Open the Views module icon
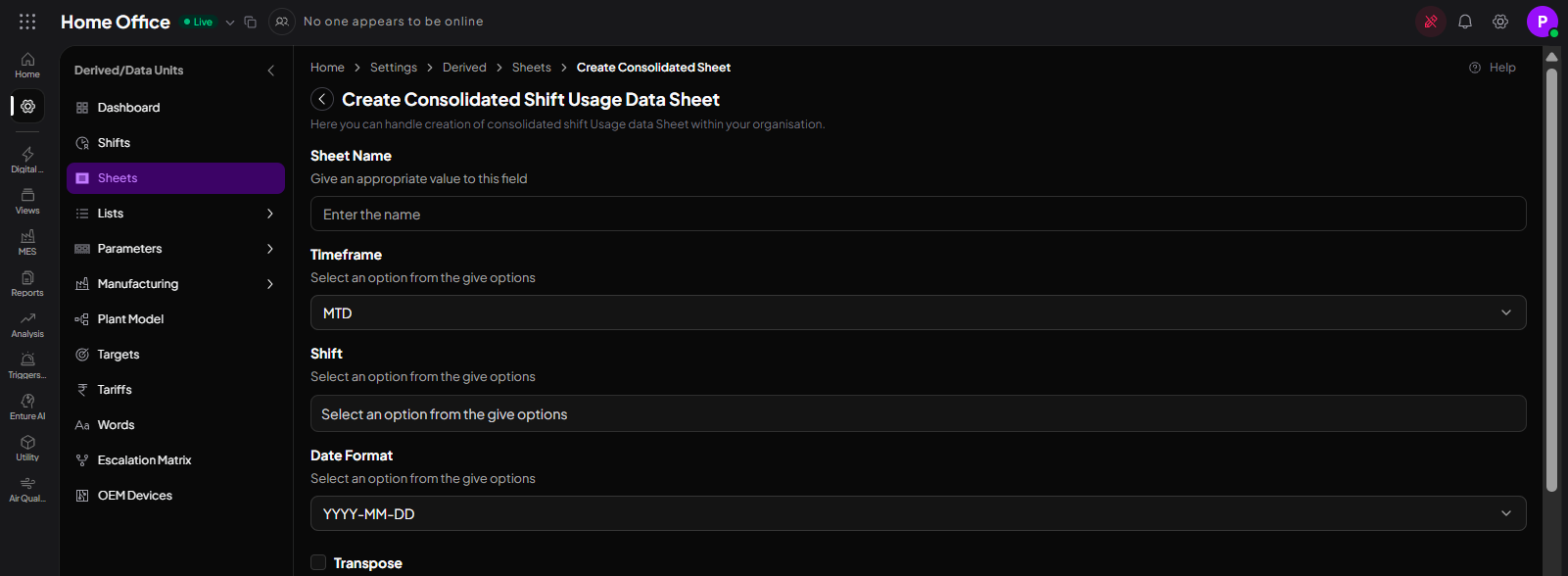1568x576 pixels. point(27,202)
